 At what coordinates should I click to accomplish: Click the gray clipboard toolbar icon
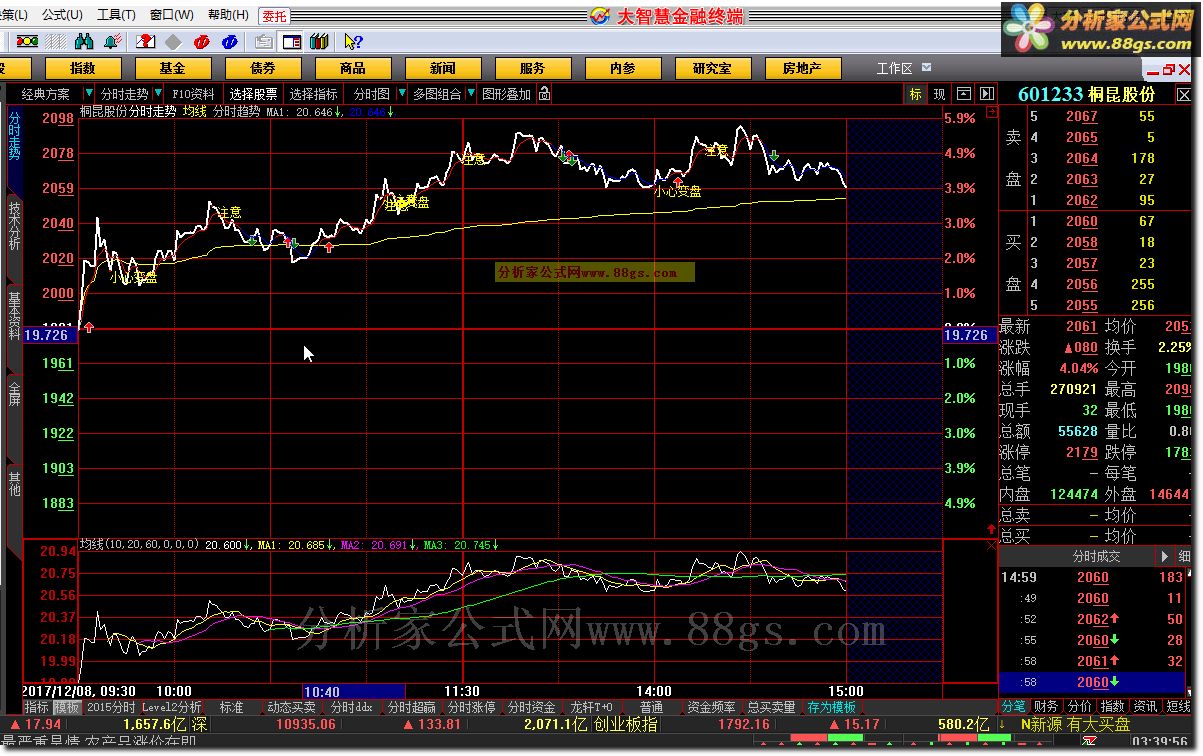pos(264,41)
